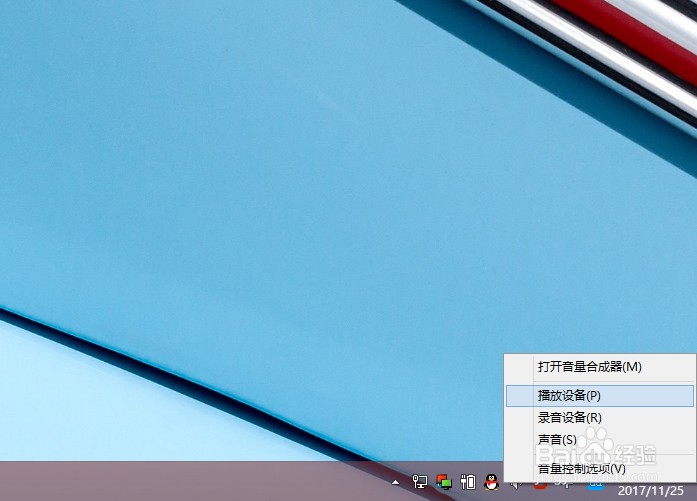
Task: Open the QQ penguin tray icon
Action: pos(490,482)
